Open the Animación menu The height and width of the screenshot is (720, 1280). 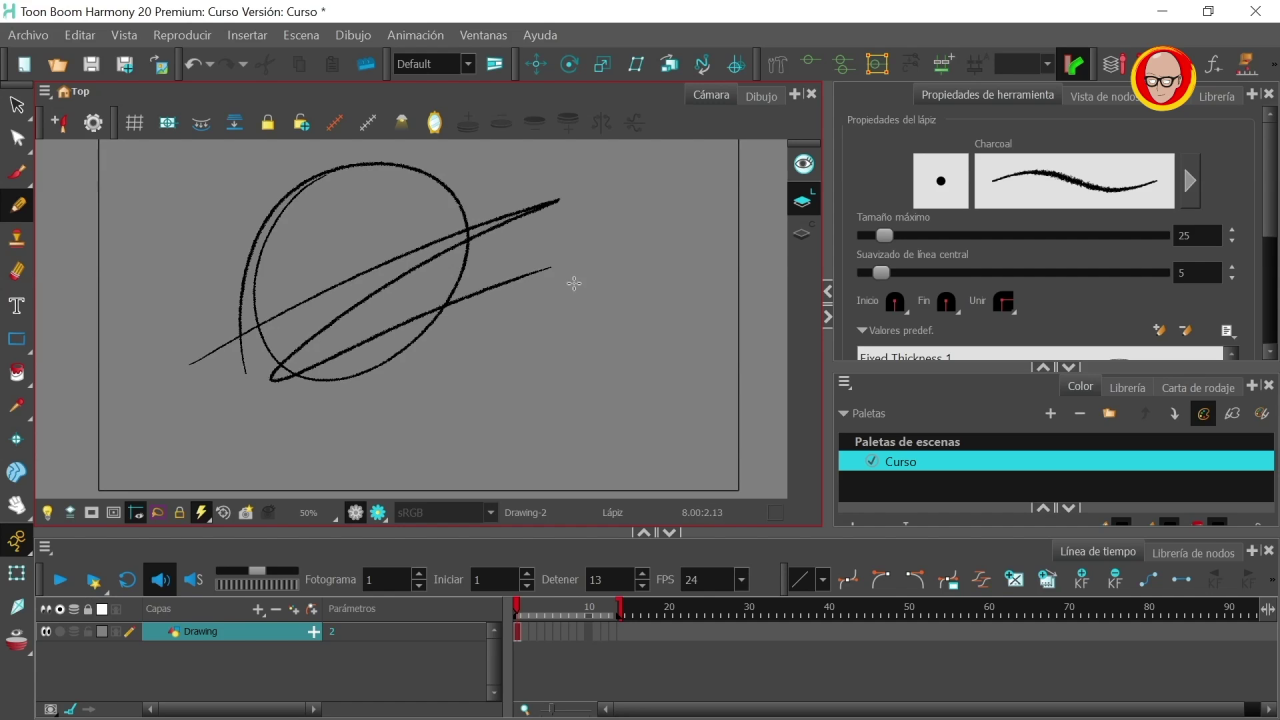[x=415, y=35]
